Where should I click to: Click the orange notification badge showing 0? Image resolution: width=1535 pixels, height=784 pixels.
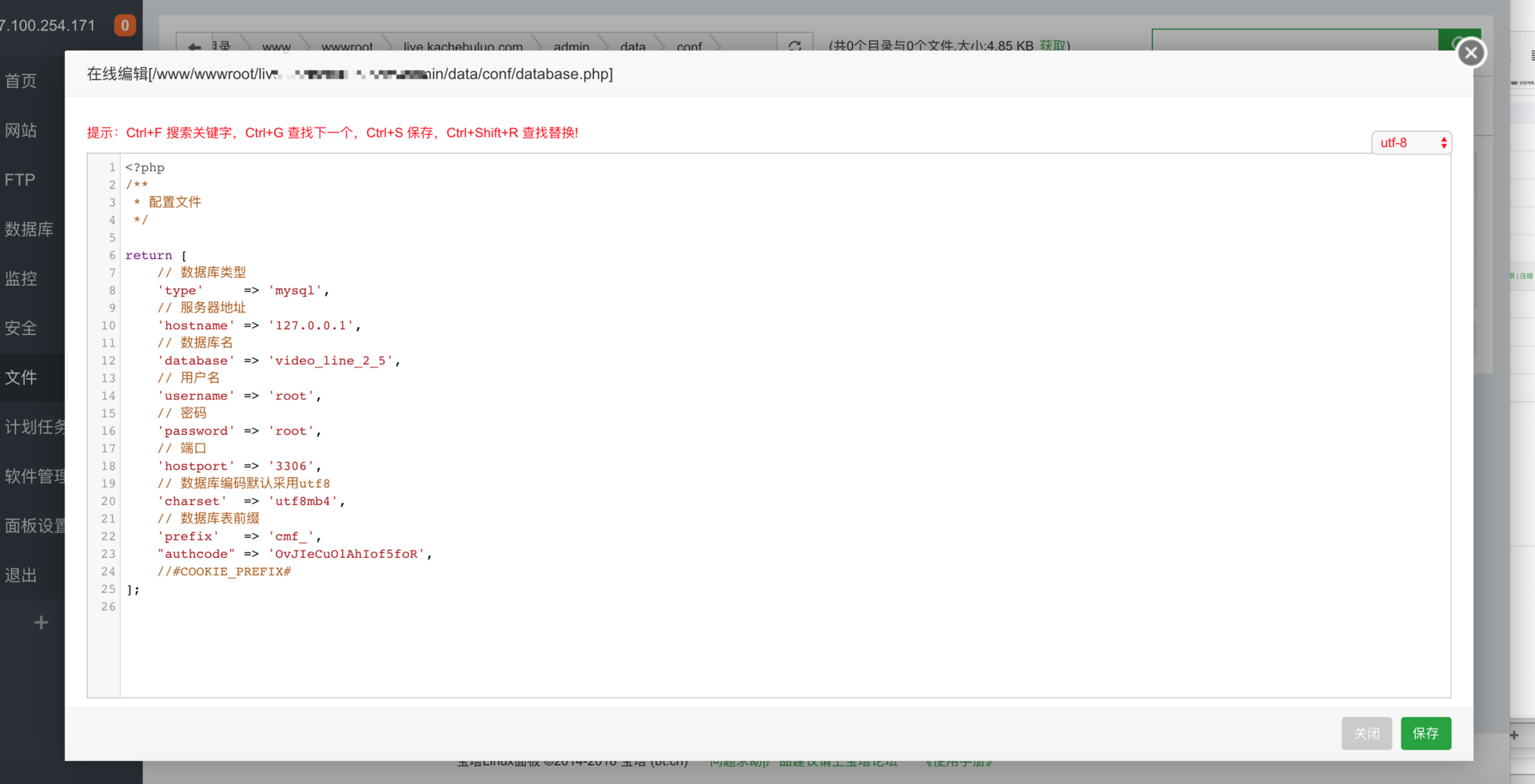click(125, 26)
